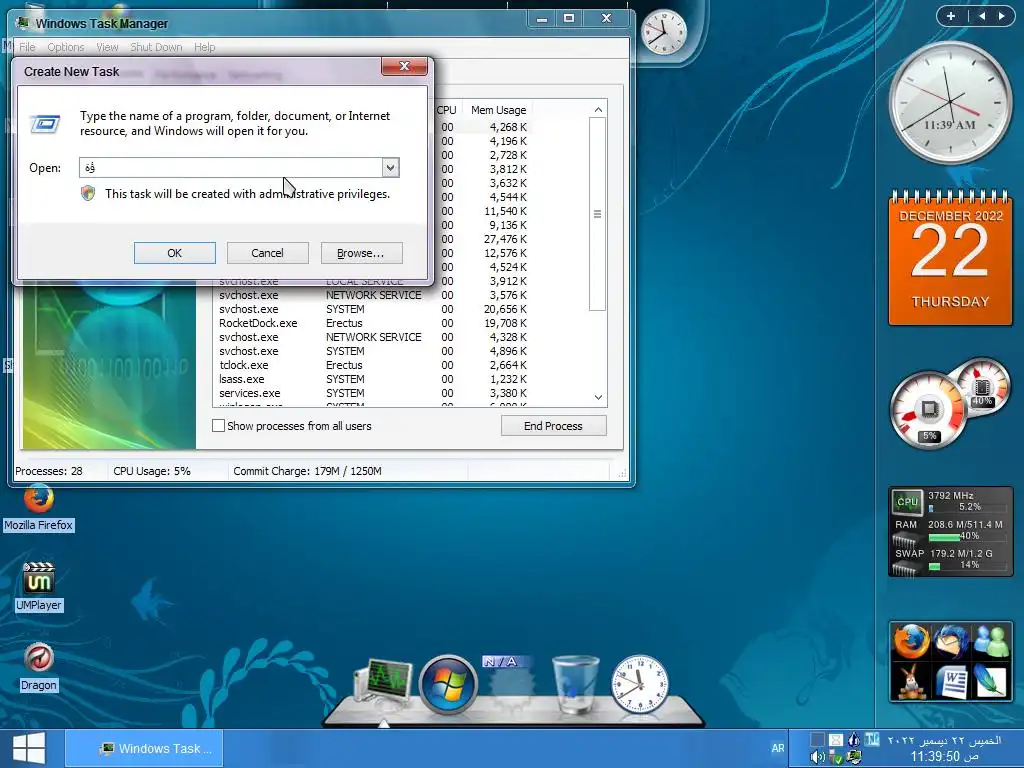Click the CPU meter gauge gadget
Image resolution: width=1024 pixels, height=768 pixels.
pyautogui.click(x=950, y=404)
